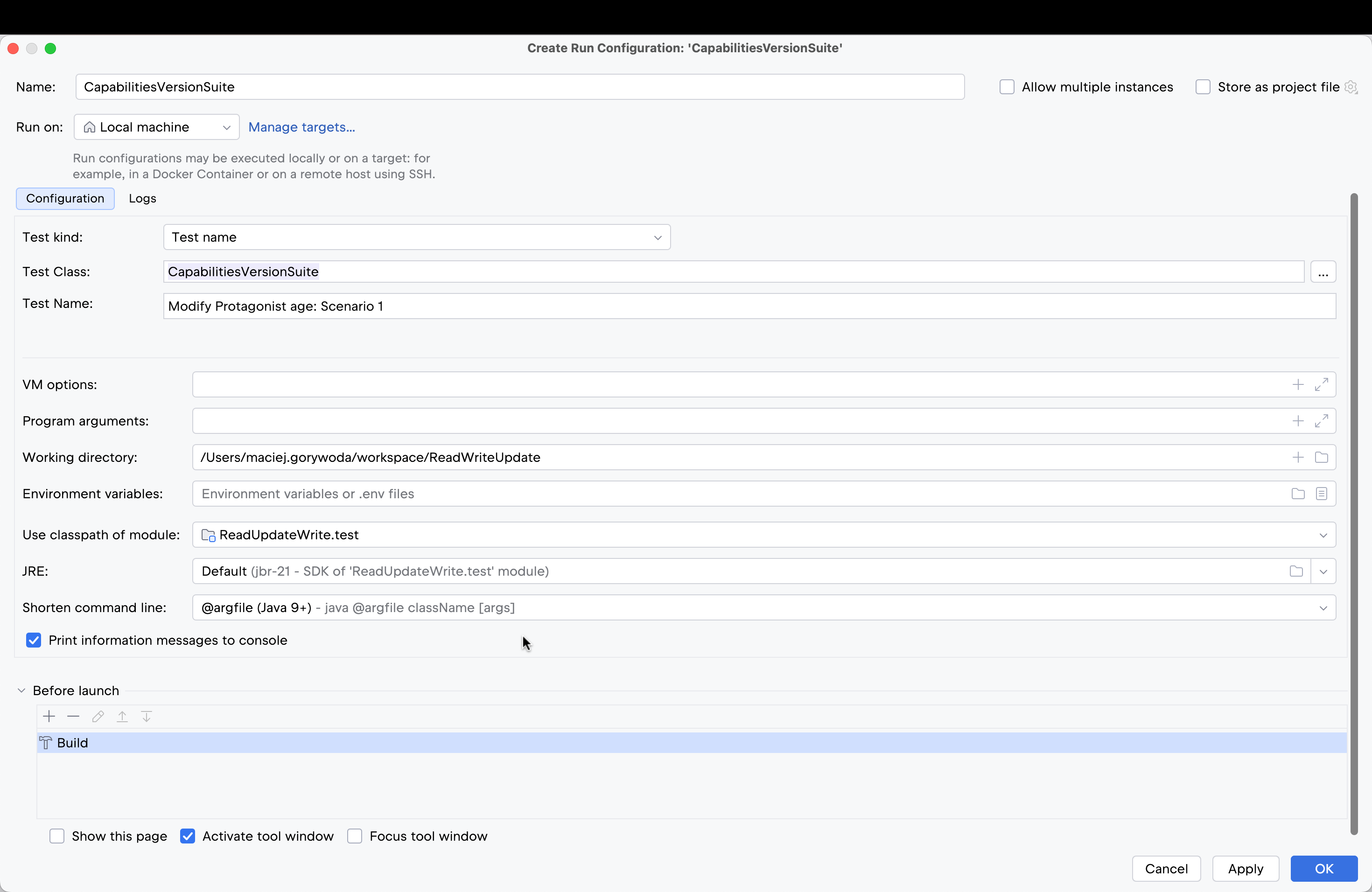Click the plus icon in Program arguments field
Image resolution: width=1372 pixels, height=892 pixels.
(1298, 421)
